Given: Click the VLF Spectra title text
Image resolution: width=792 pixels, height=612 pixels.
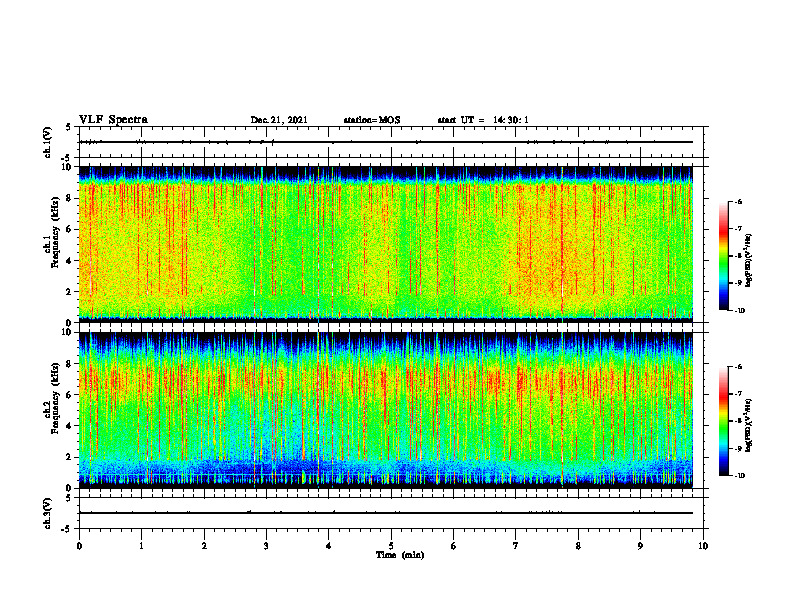Looking at the screenshot, I should click(x=113, y=120).
